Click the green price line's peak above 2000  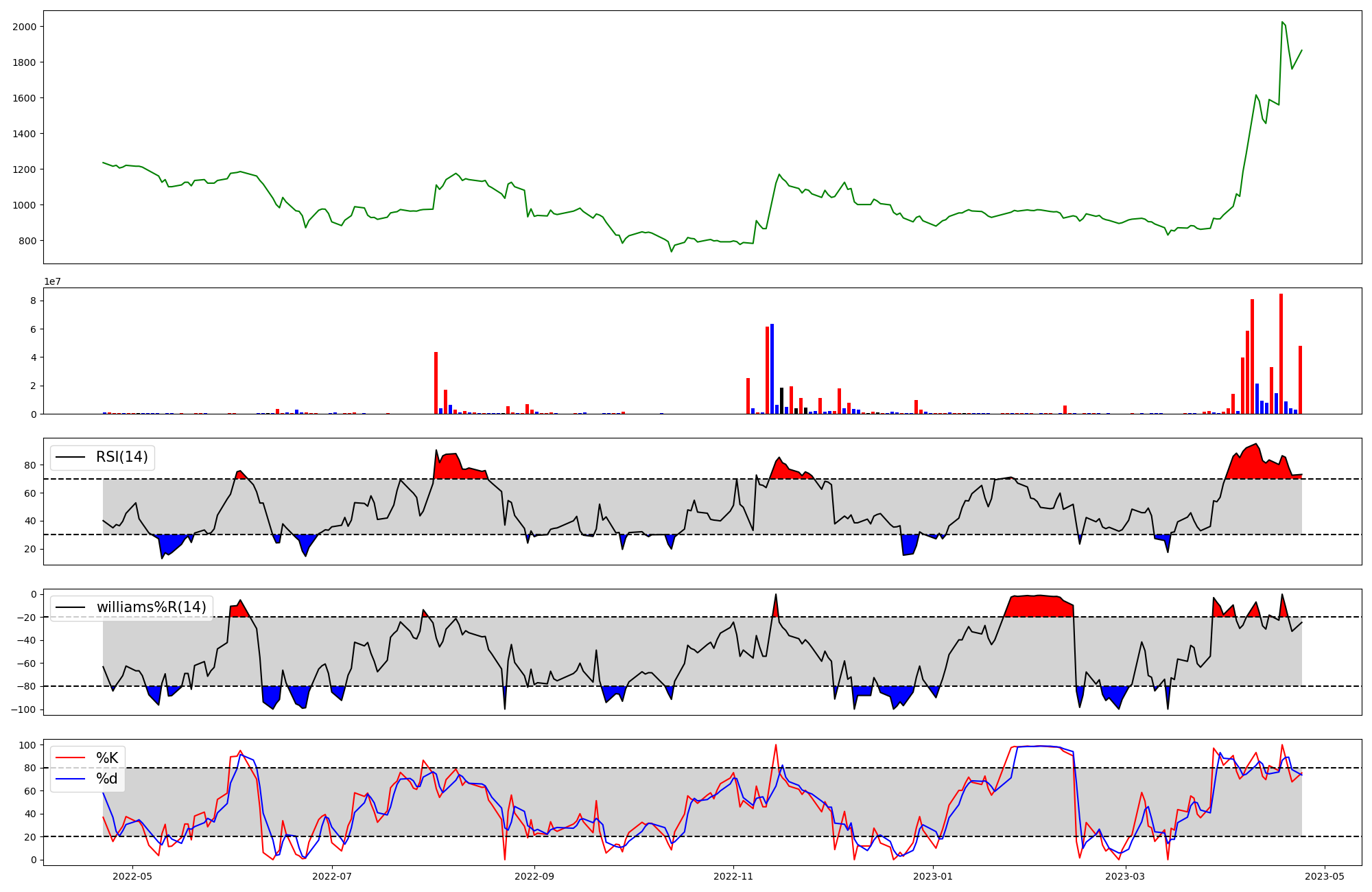(x=1282, y=22)
